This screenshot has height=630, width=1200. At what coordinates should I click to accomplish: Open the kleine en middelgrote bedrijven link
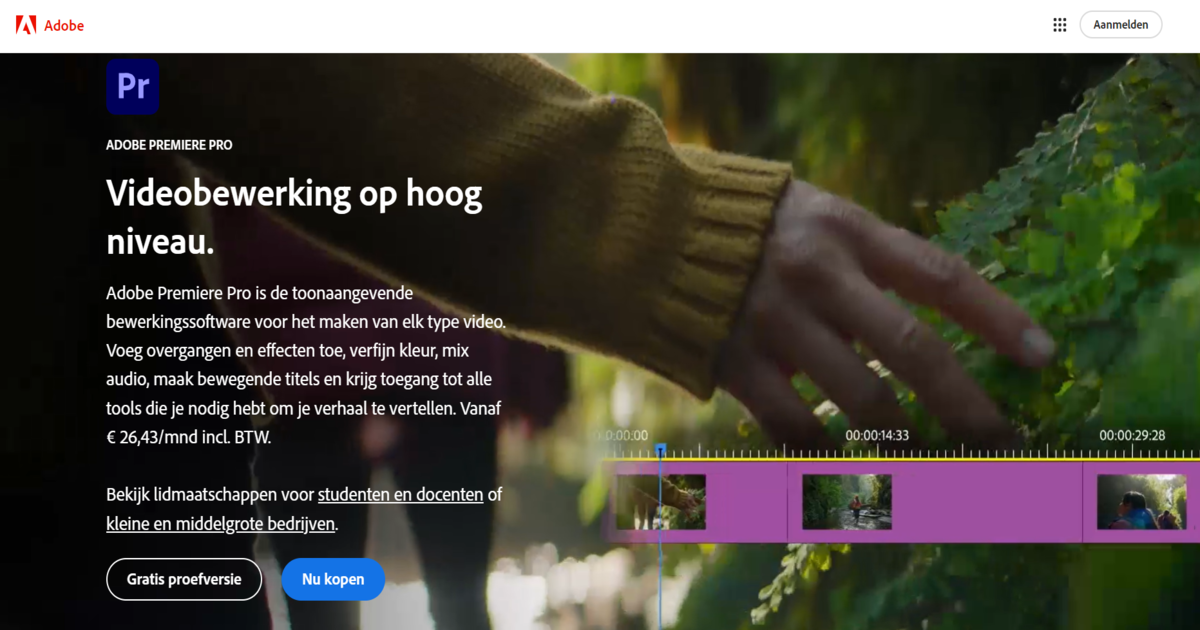tap(221, 523)
